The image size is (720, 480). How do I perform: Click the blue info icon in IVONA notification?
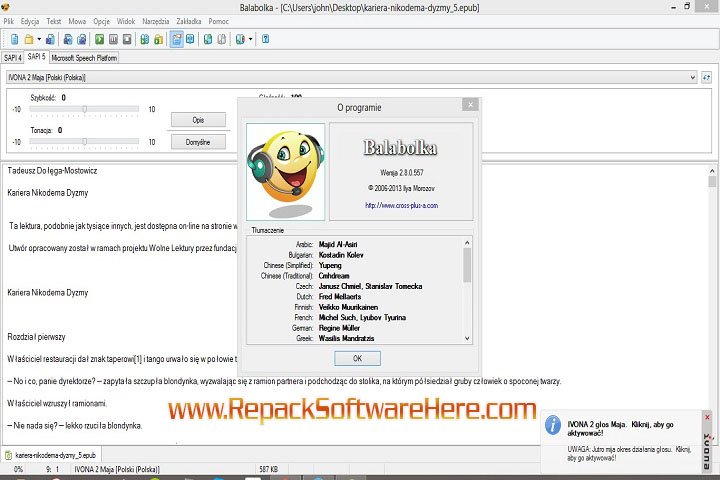point(553,426)
